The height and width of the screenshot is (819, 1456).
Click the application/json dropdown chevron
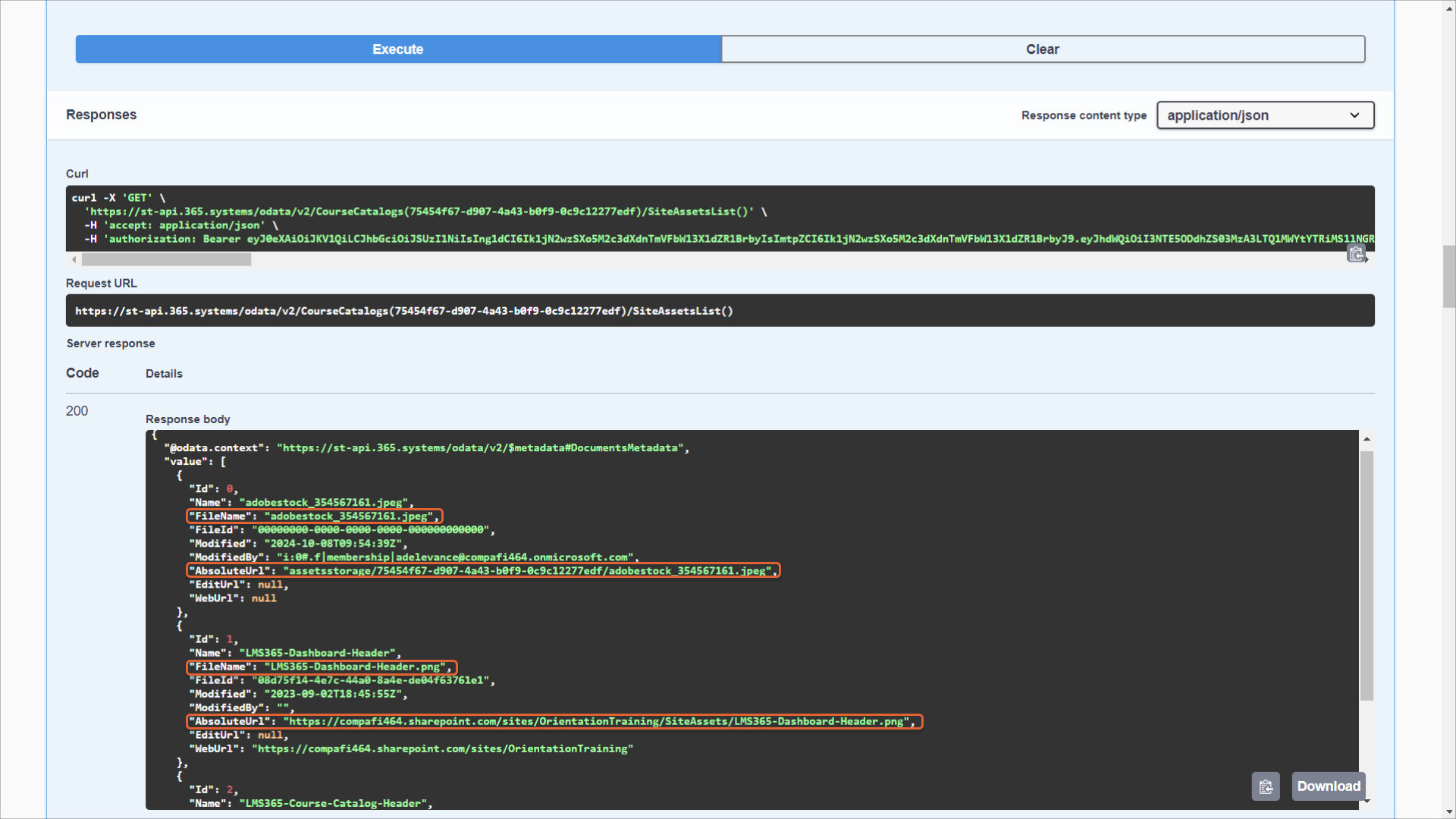(1354, 115)
